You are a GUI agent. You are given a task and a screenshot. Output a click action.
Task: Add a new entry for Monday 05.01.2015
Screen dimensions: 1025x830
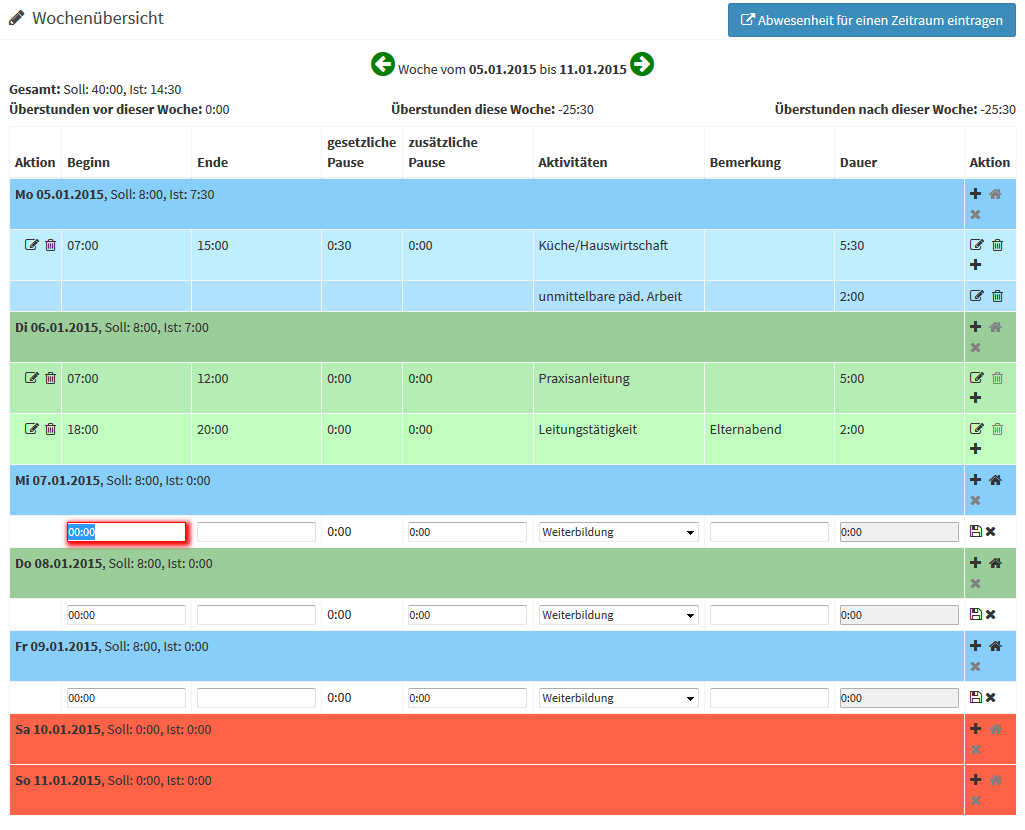click(976, 194)
